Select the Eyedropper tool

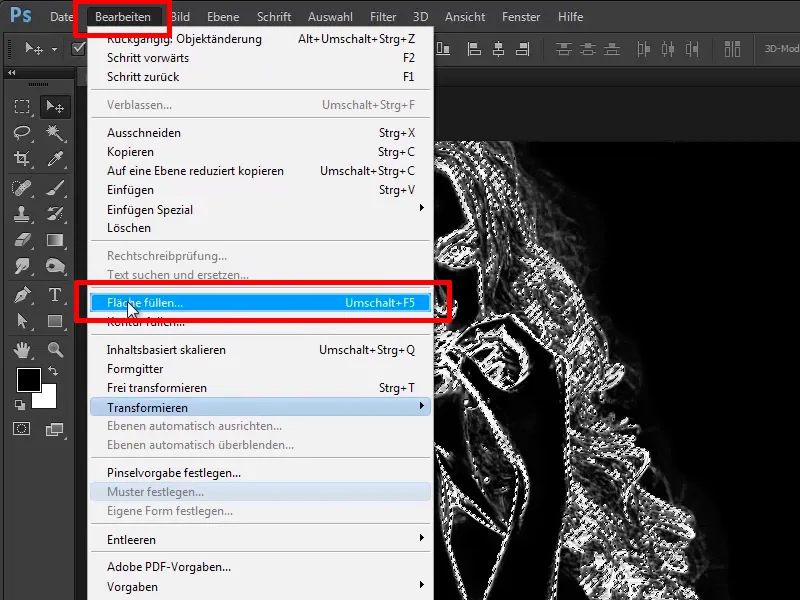(x=55, y=159)
